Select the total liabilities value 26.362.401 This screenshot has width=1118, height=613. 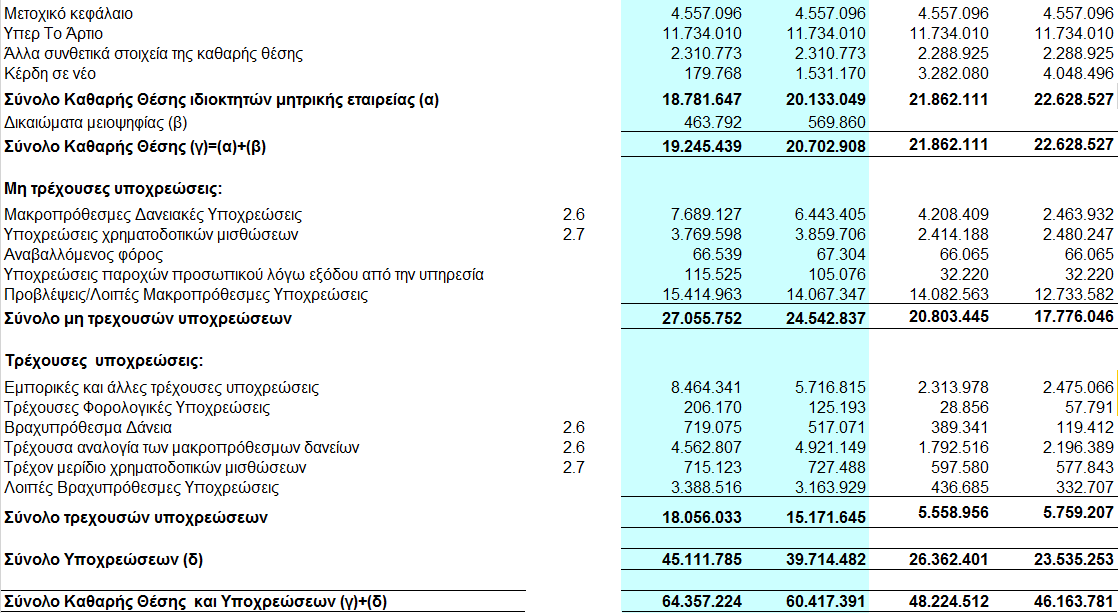949,560
